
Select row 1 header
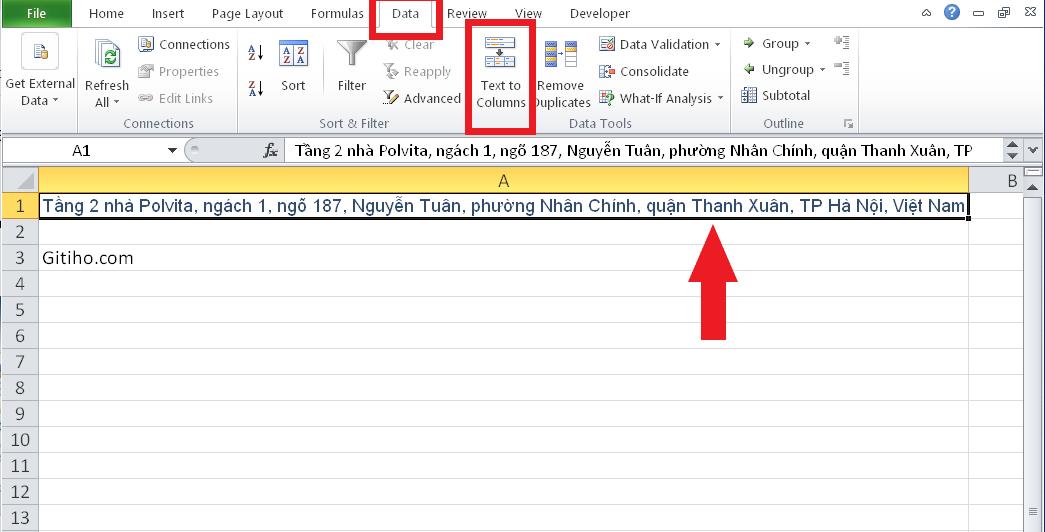20,206
